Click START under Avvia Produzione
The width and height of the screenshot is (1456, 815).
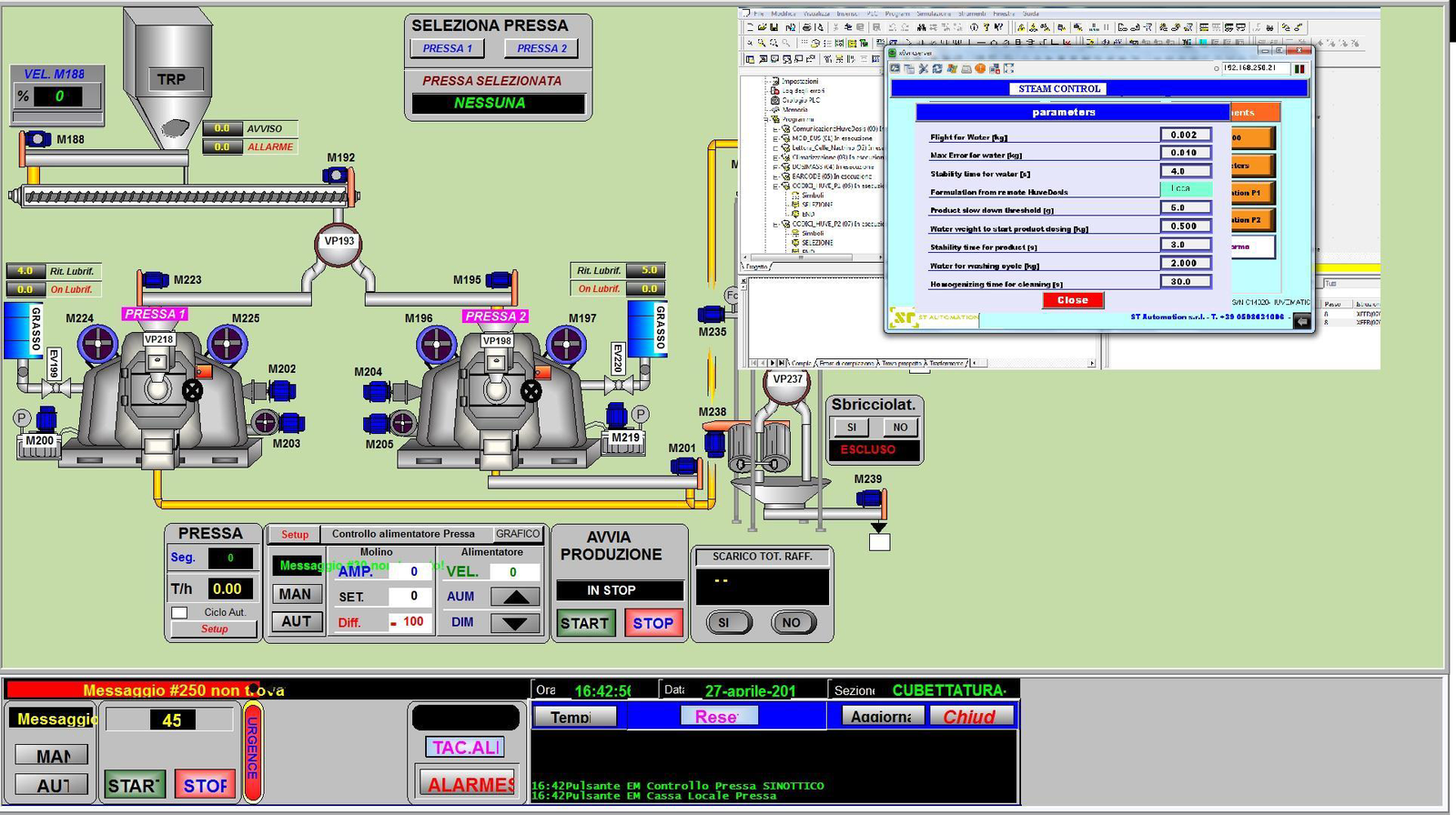point(584,623)
